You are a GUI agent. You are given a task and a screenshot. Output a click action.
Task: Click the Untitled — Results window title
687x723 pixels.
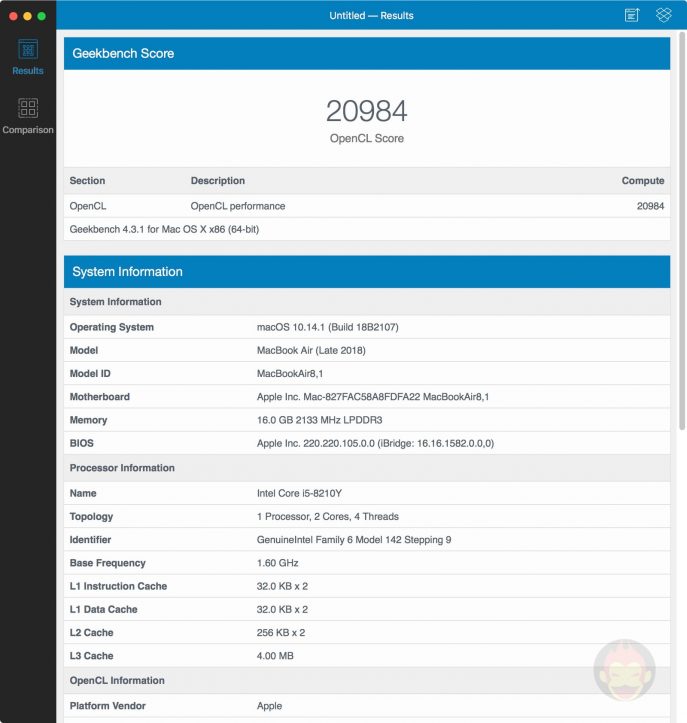click(371, 15)
